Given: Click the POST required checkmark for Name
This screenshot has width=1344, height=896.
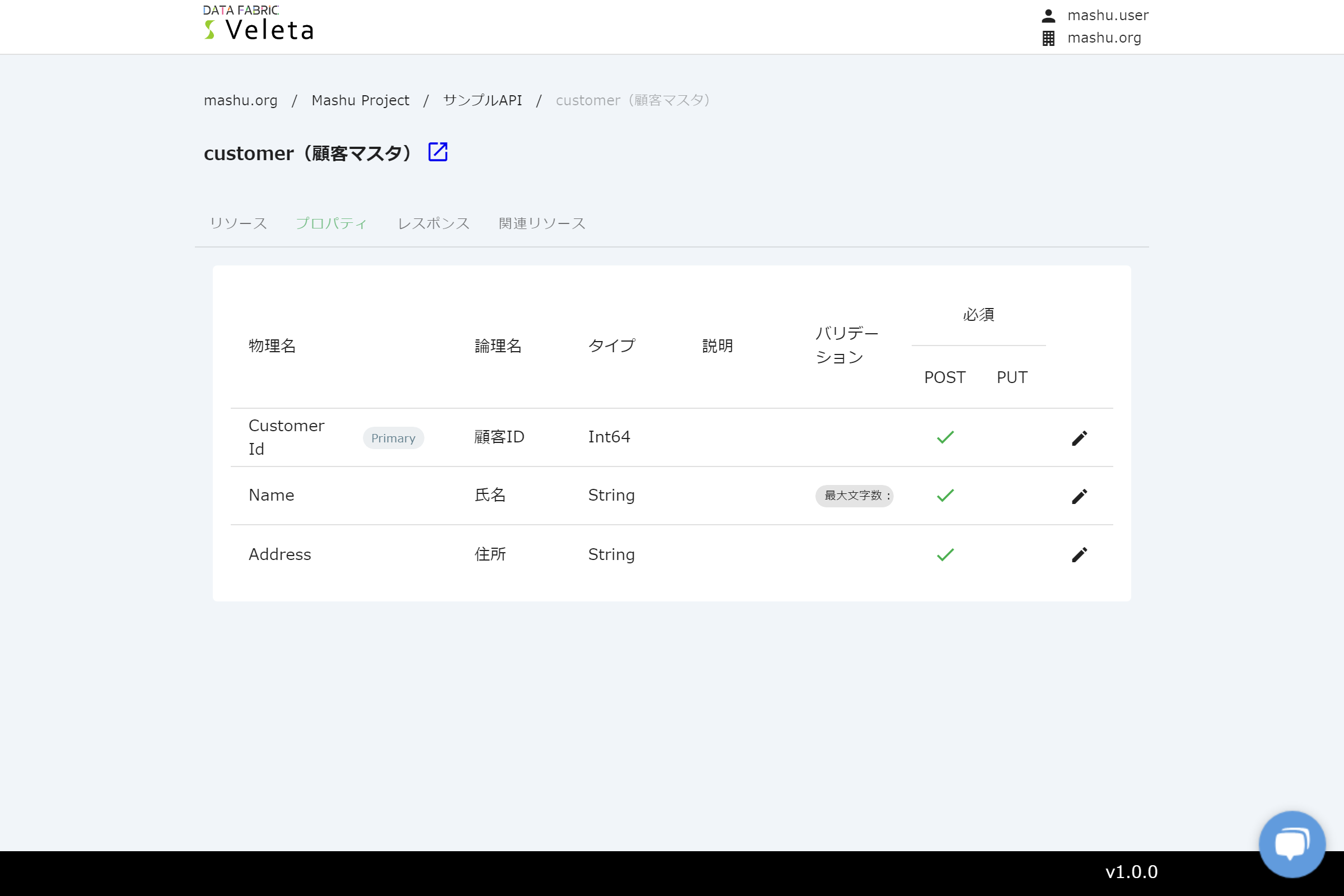Looking at the screenshot, I should coord(945,496).
